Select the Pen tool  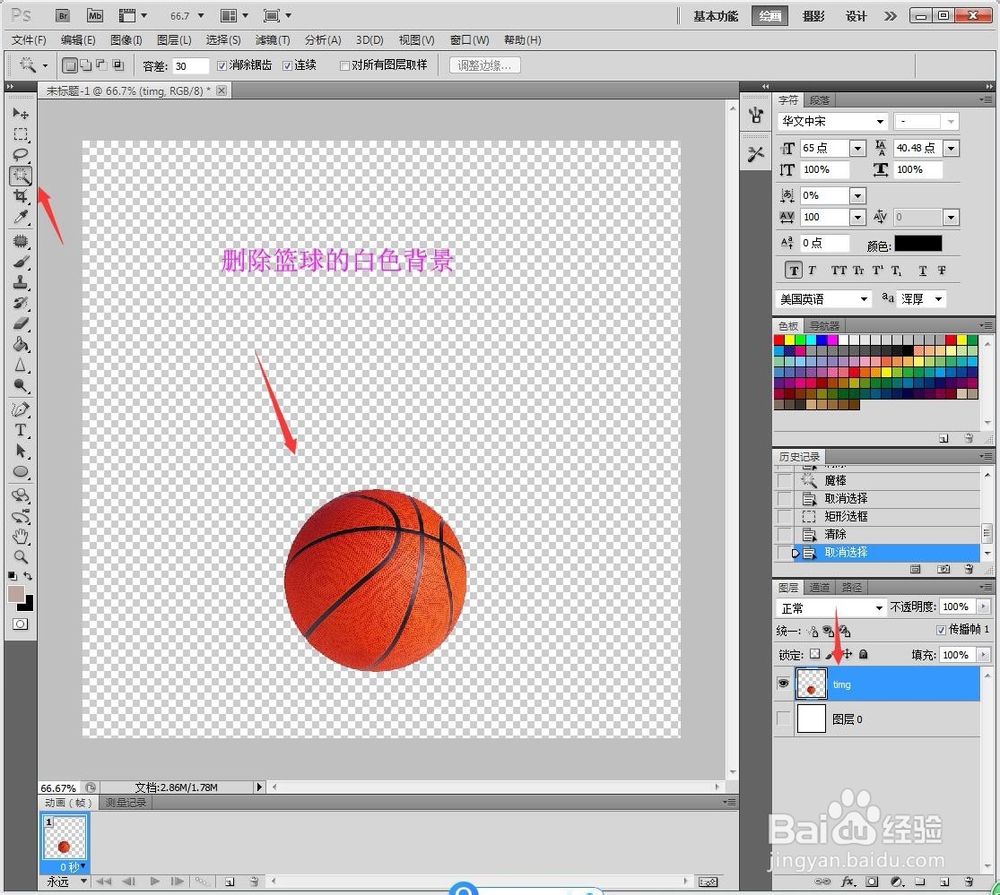click(x=21, y=408)
